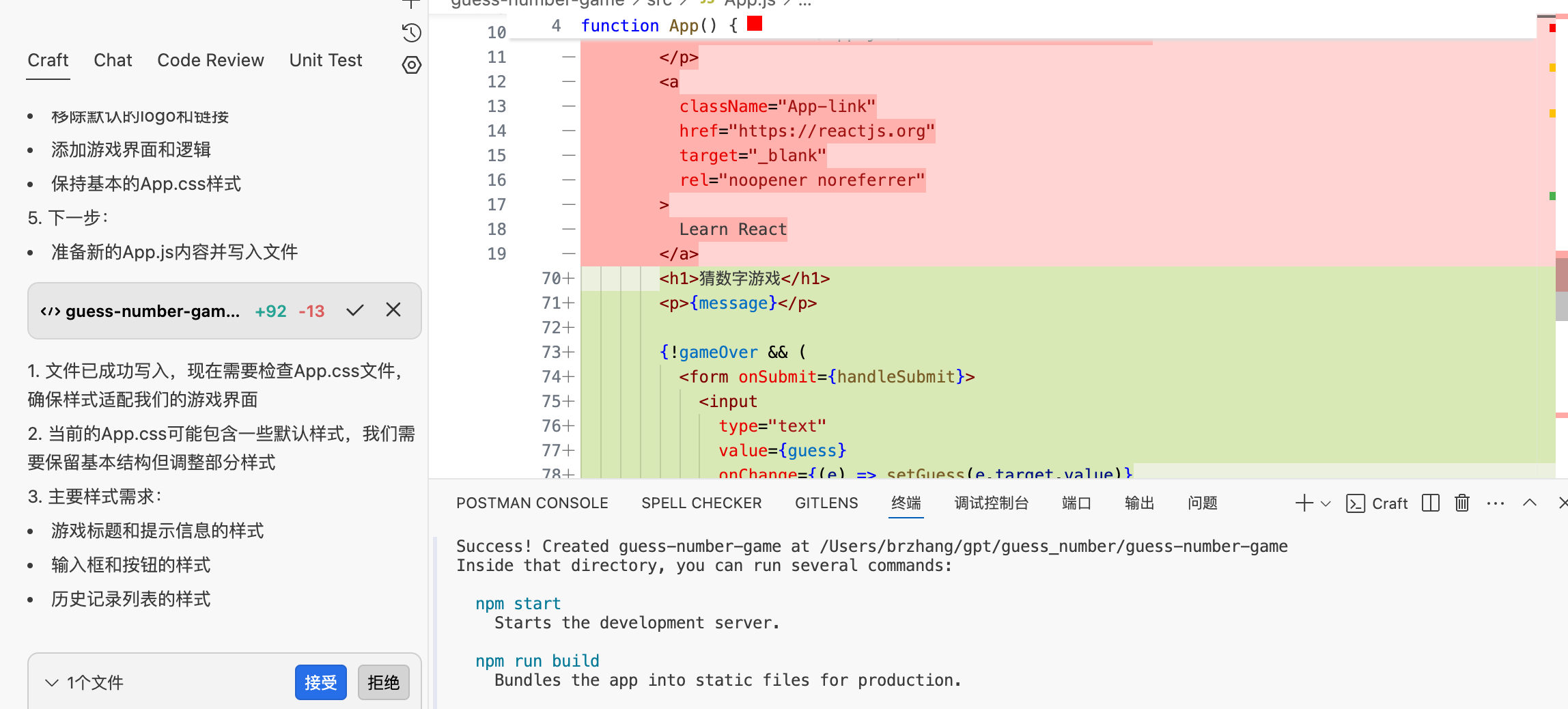
Task: Split the terminal panel
Action: tap(1430, 503)
